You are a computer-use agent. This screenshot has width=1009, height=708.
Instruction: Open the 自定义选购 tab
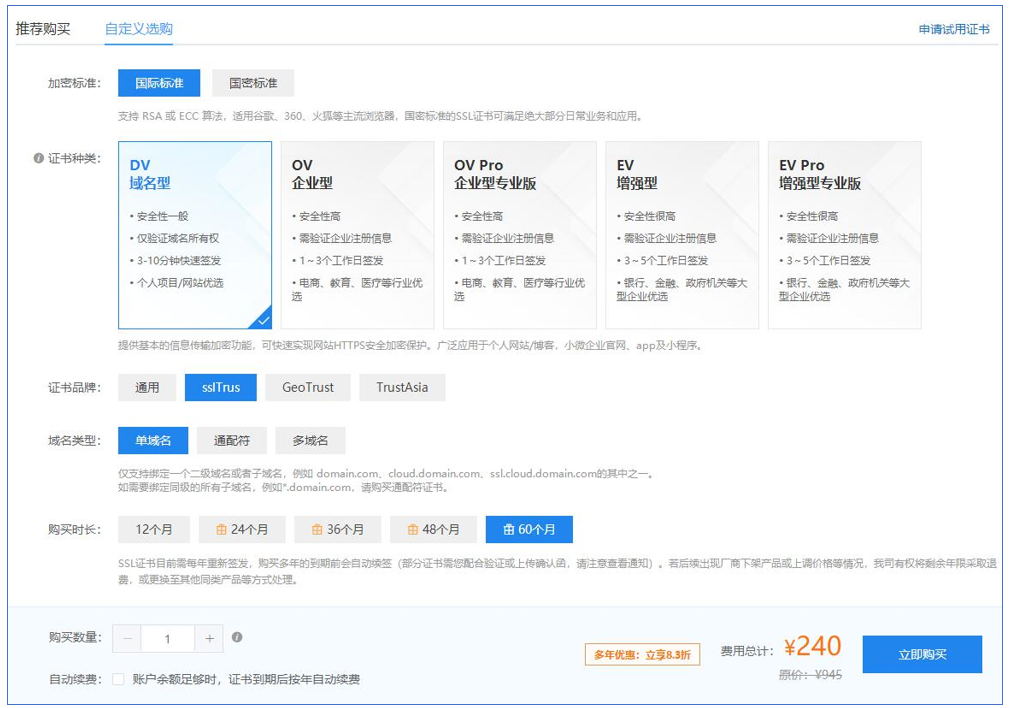(x=139, y=29)
